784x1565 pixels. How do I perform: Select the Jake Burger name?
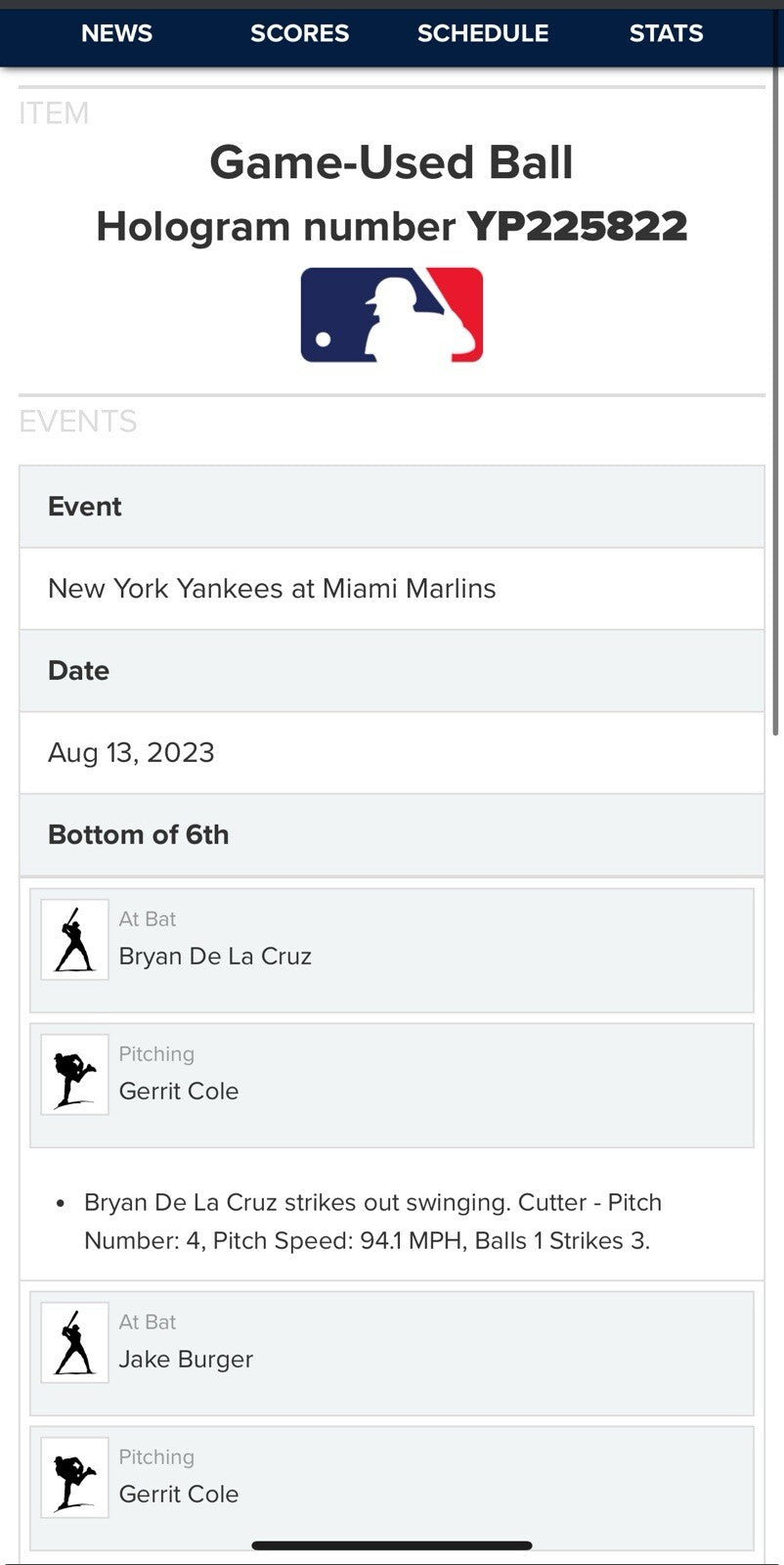click(x=186, y=1360)
